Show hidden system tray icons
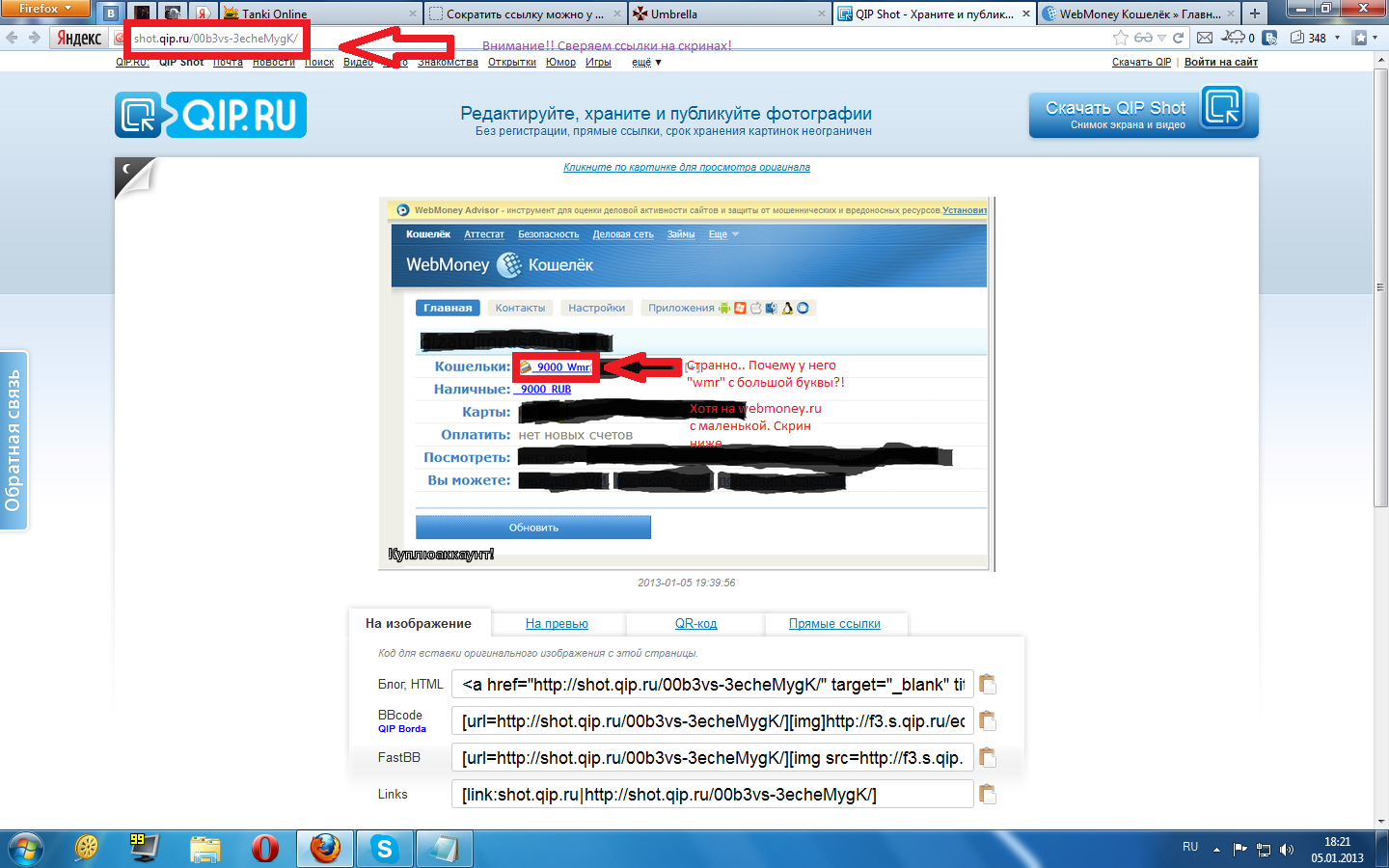This screenshot has height=868, width=1389. click(x=1216, y=850)
